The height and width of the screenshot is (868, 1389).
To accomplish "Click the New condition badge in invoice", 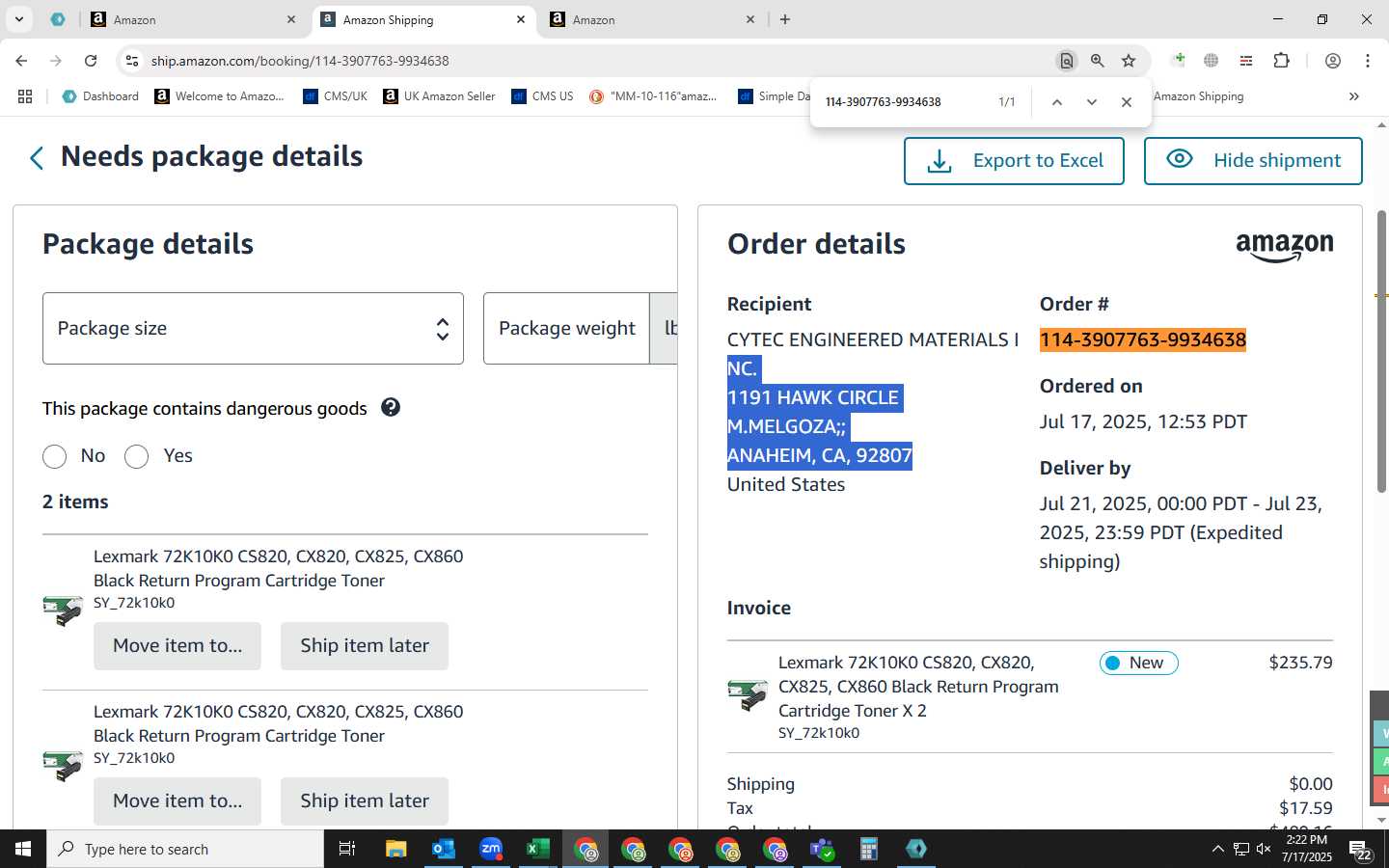I will click(1138, 663).
